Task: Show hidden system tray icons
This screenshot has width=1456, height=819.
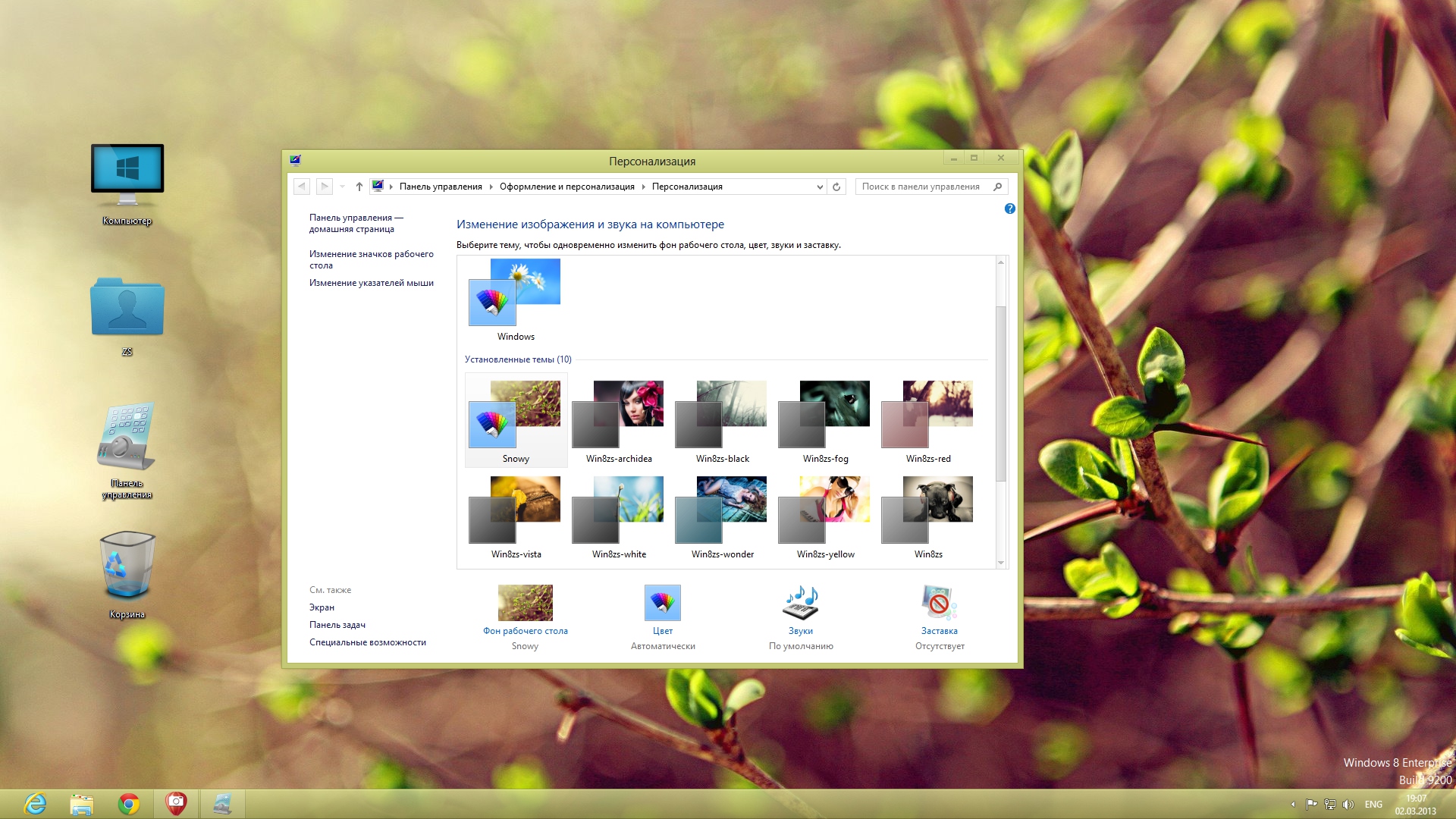Action: pos(1293,805)
